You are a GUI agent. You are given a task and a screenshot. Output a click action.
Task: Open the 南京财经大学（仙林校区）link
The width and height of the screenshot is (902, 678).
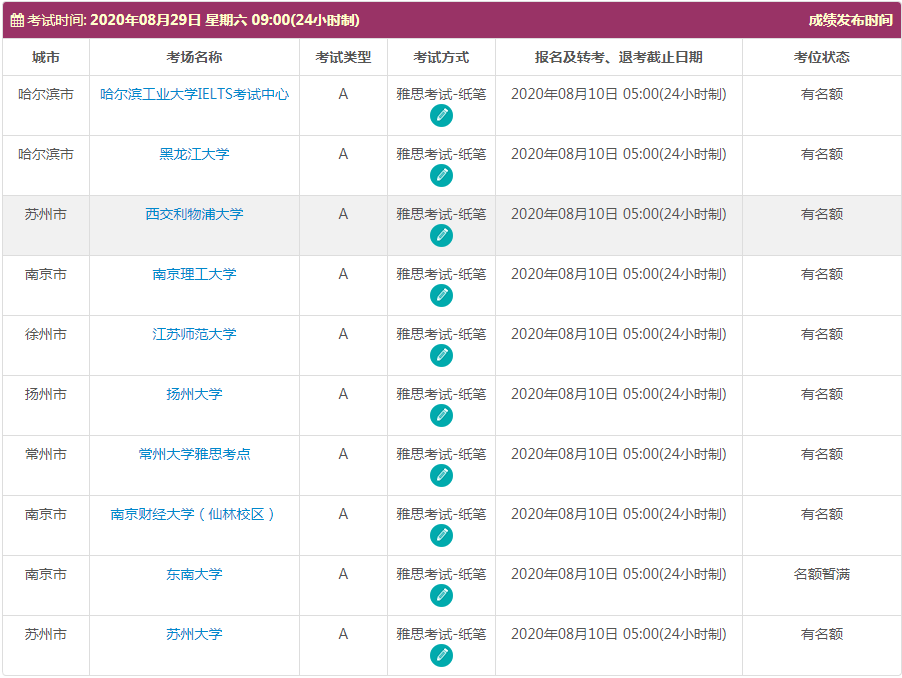point(193,514)
